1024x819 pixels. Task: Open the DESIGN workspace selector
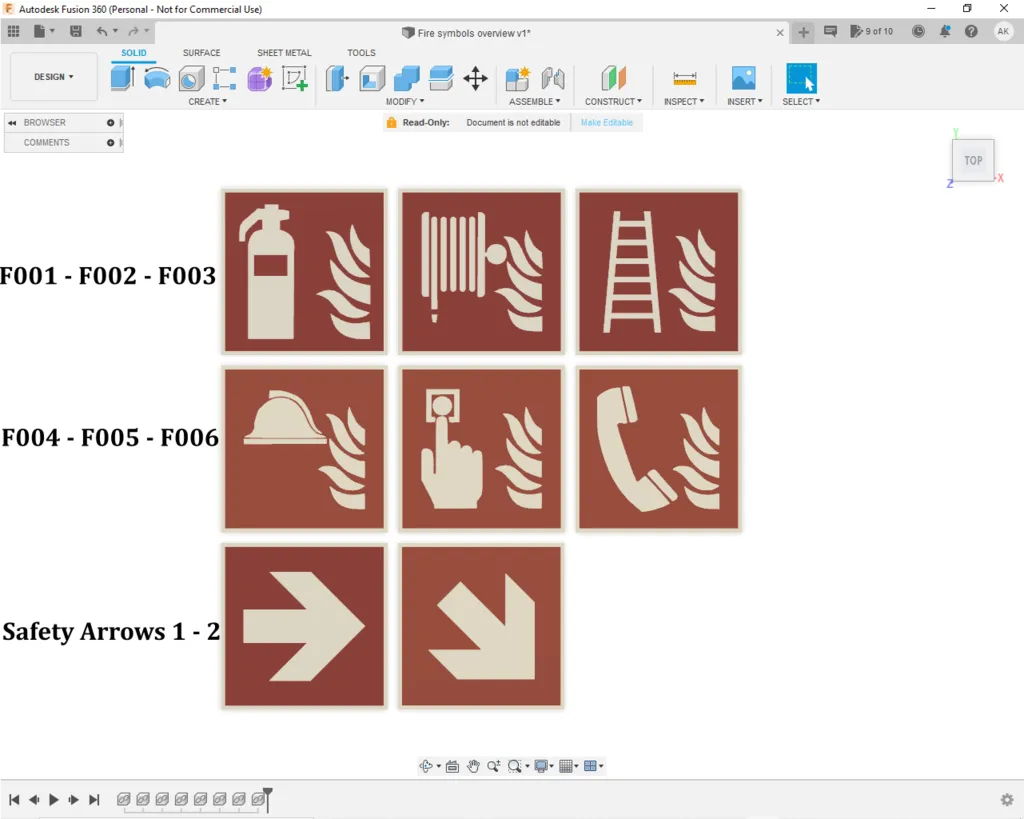click(52, 76)
